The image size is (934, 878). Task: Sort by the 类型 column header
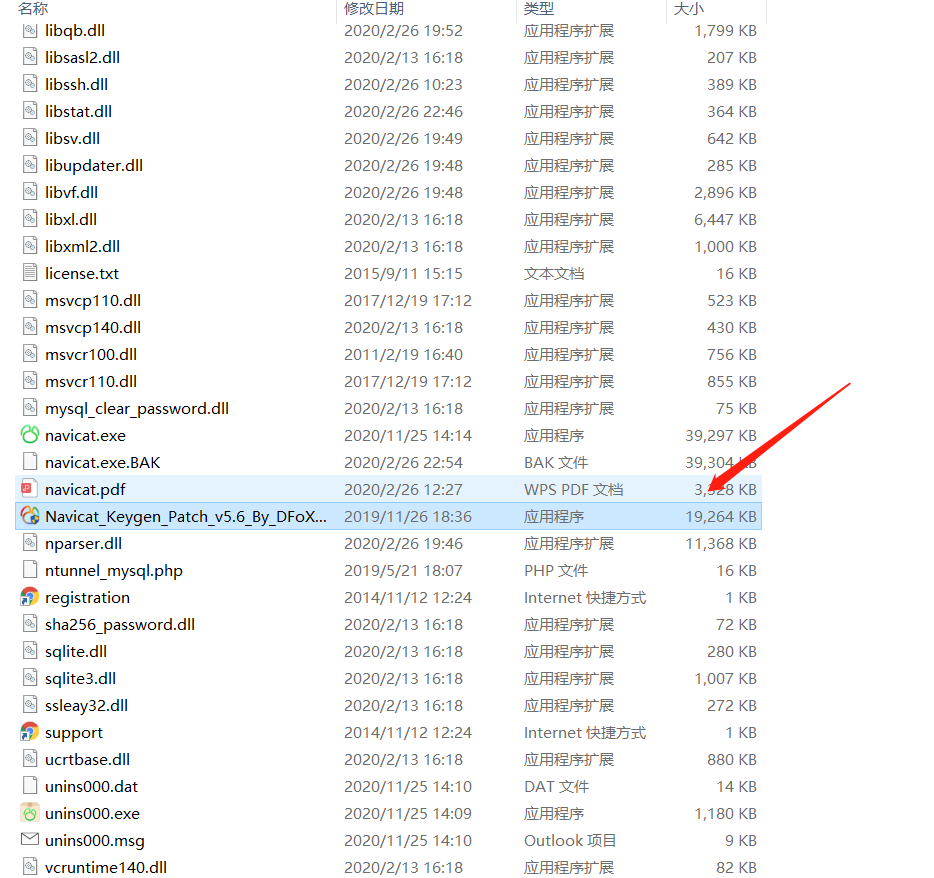(539, 8)
